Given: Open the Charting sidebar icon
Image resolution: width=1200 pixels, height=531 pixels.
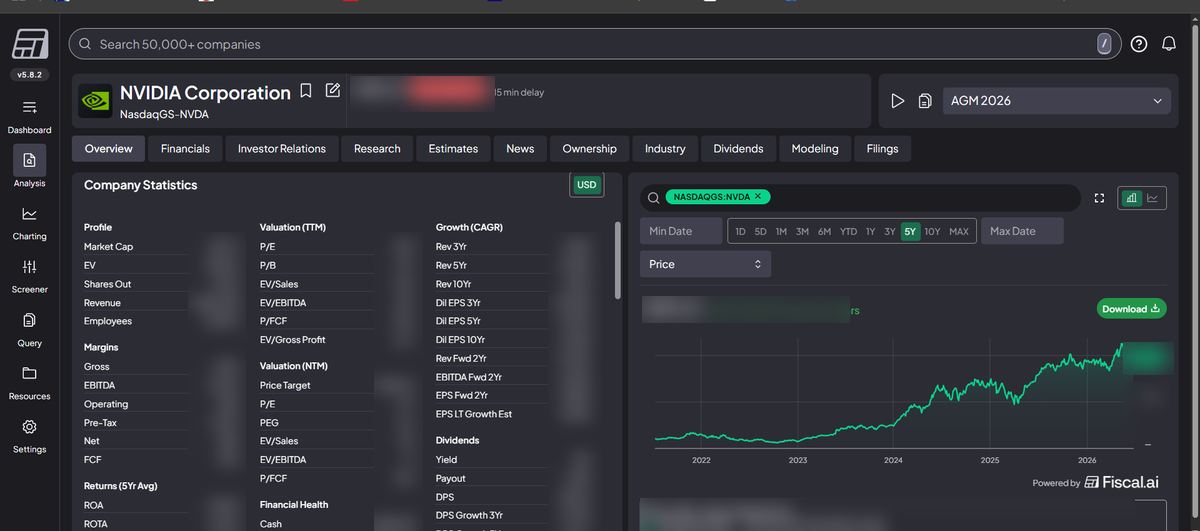Looking at the screenshot, I should point(29,214).
